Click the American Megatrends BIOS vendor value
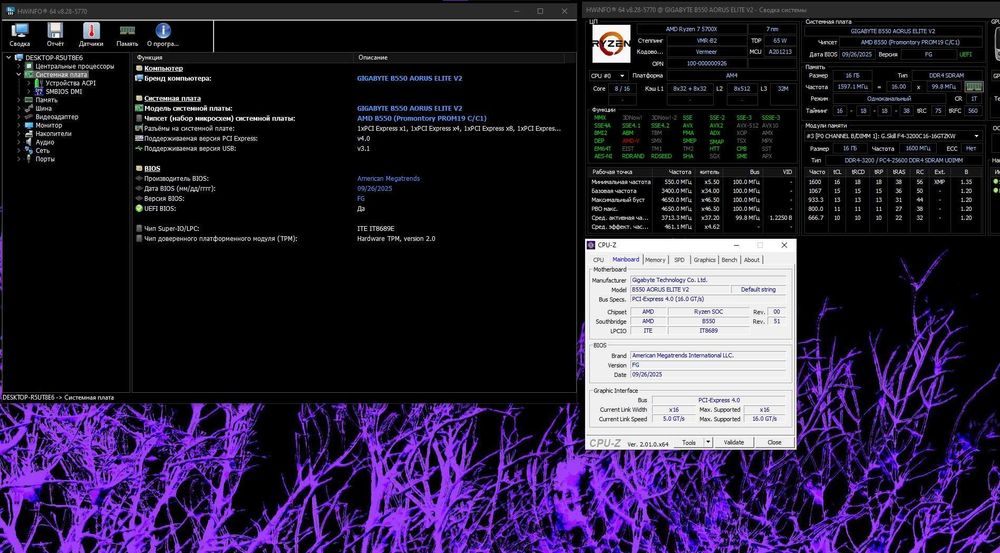Image resolution: width=1000 pixels, height=553 pixels. (388, 179)
